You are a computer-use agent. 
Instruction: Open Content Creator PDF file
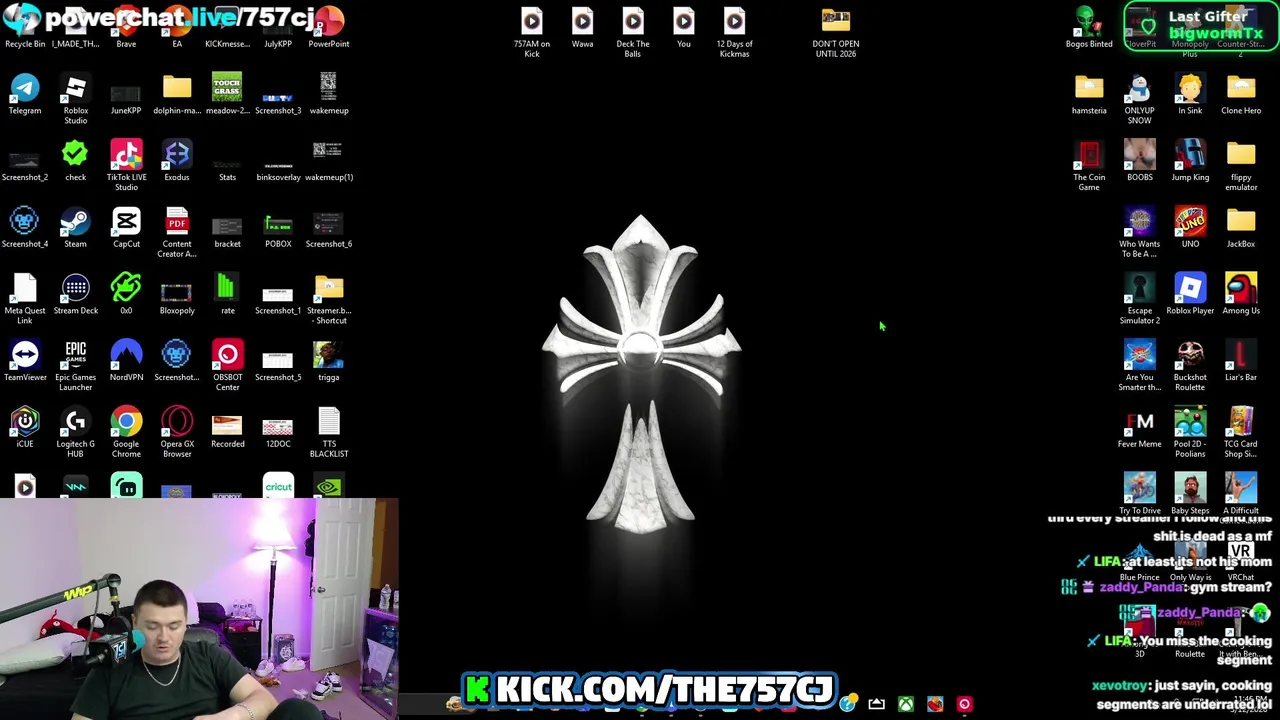pos(177,232)
